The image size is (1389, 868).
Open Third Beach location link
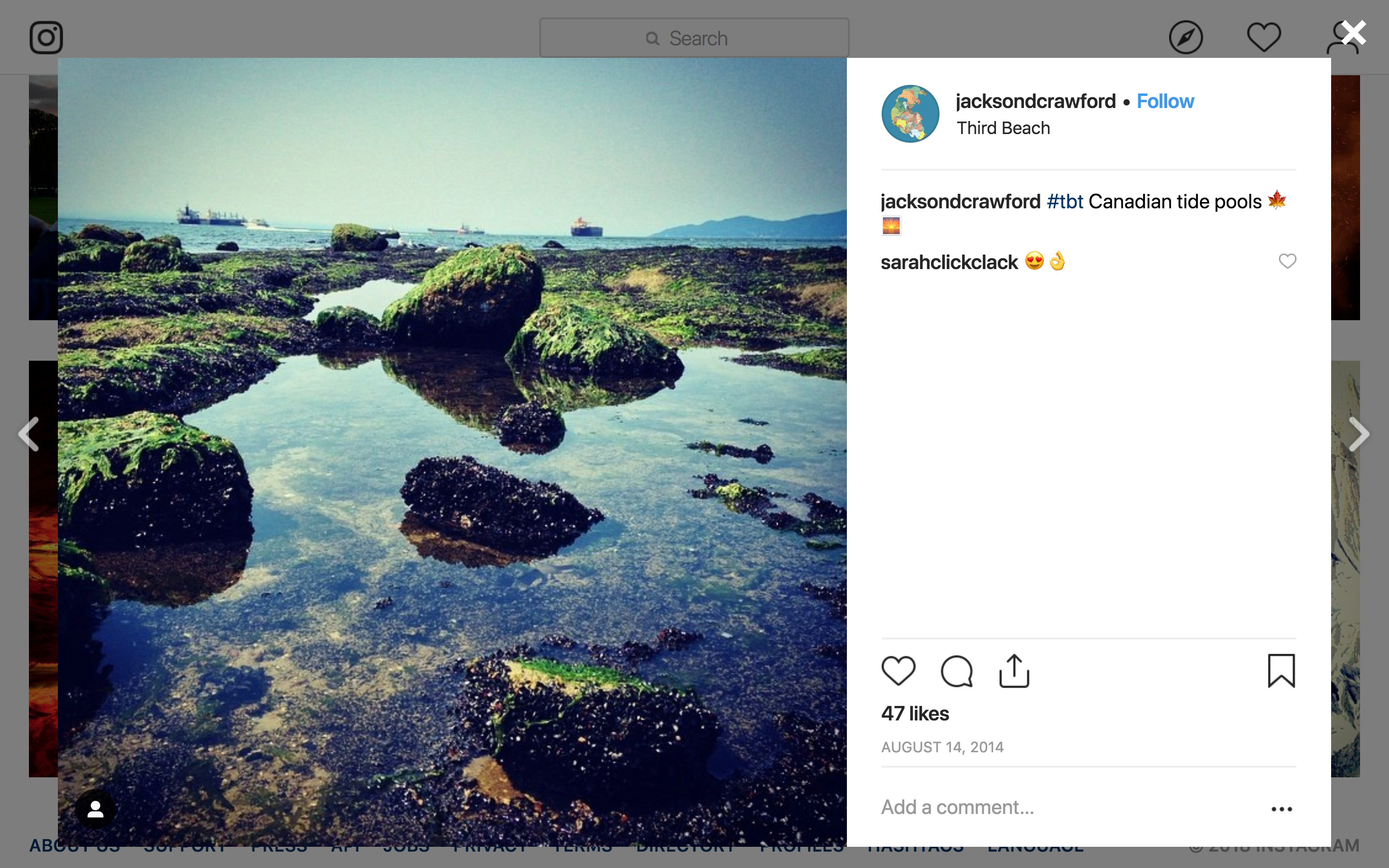coord(1003,128)
